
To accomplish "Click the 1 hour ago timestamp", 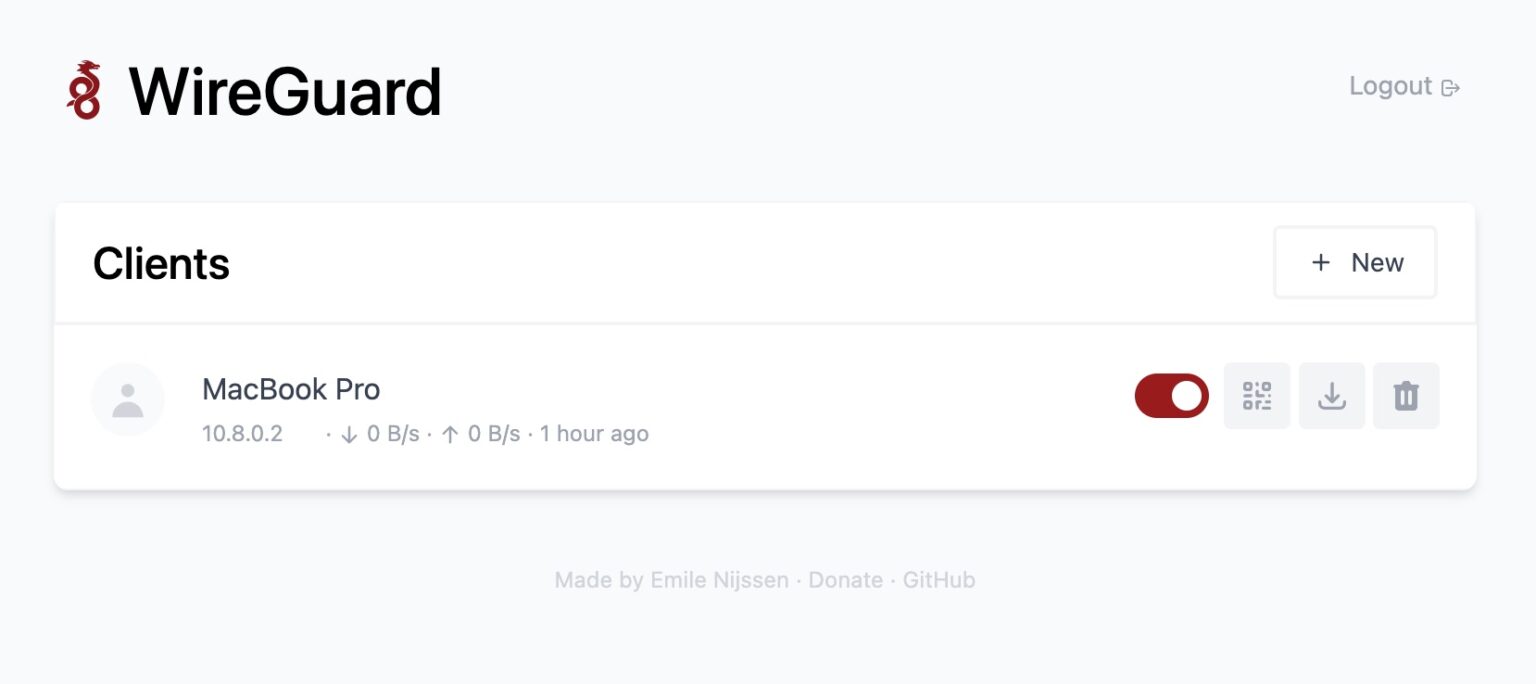I will click(594, 434).
